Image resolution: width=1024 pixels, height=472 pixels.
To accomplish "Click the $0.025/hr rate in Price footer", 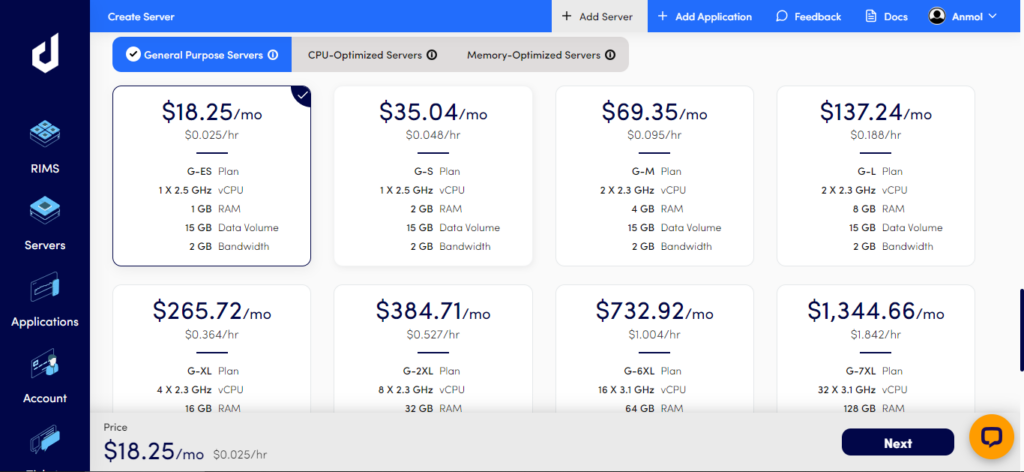I will (240, 454).
